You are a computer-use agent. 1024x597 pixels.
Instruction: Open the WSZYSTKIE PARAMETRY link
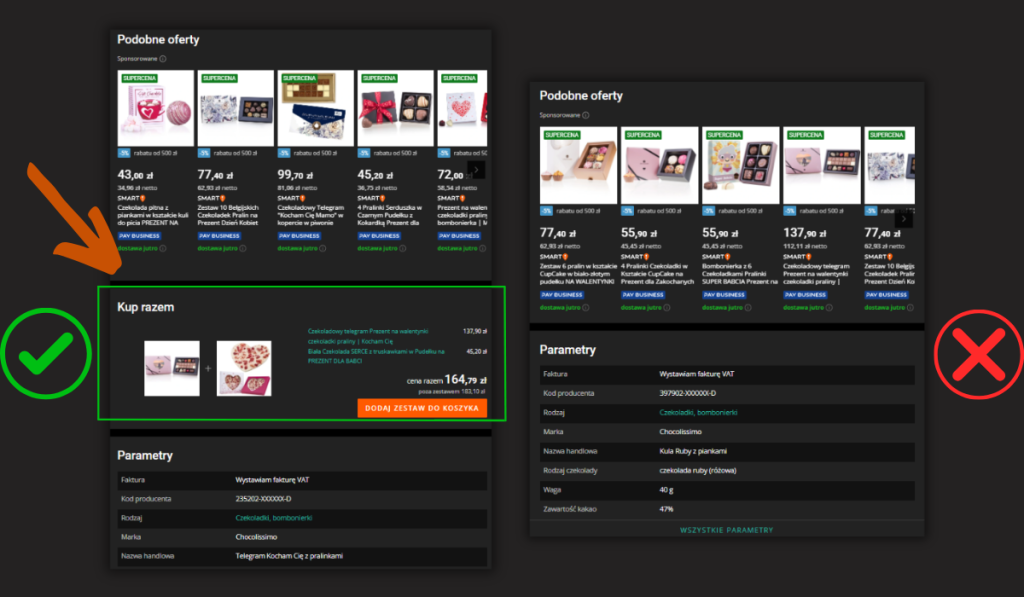(x=726, y=530)
